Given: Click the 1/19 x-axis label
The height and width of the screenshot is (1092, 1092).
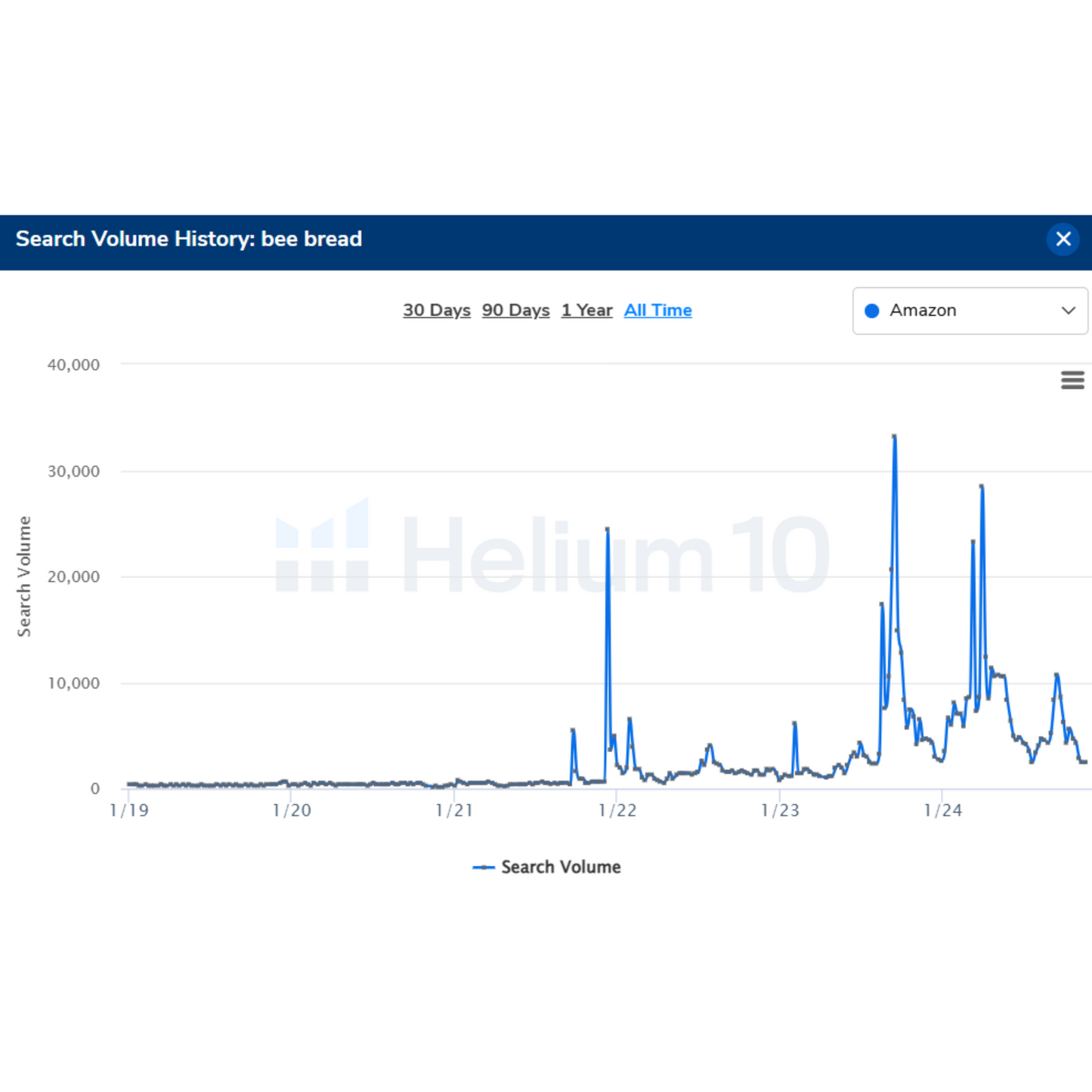Looking at the screenshot, I should 129,811.
